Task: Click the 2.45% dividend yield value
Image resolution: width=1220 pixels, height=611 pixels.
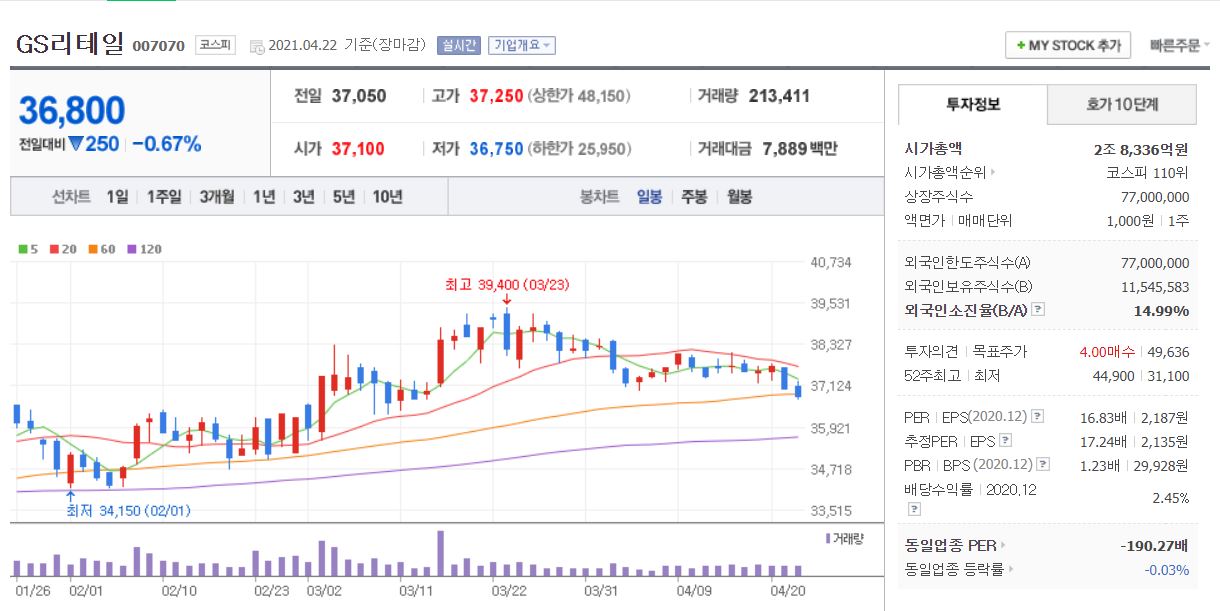Action: pyautogui.click(x=1171, y=497)
